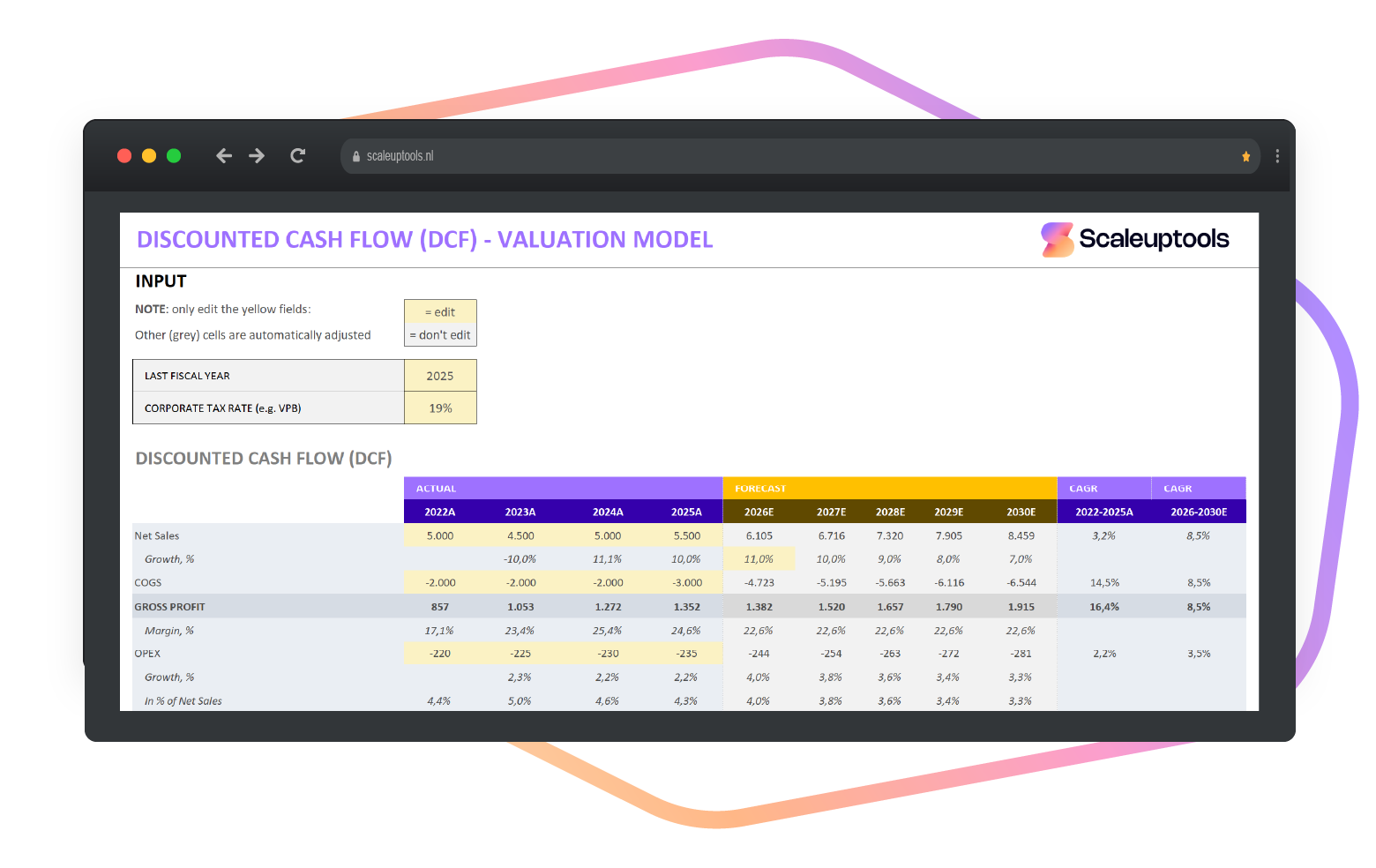Click the browser forward navigation arrow
Screen dimensions: 1376x868
(257, 155)
